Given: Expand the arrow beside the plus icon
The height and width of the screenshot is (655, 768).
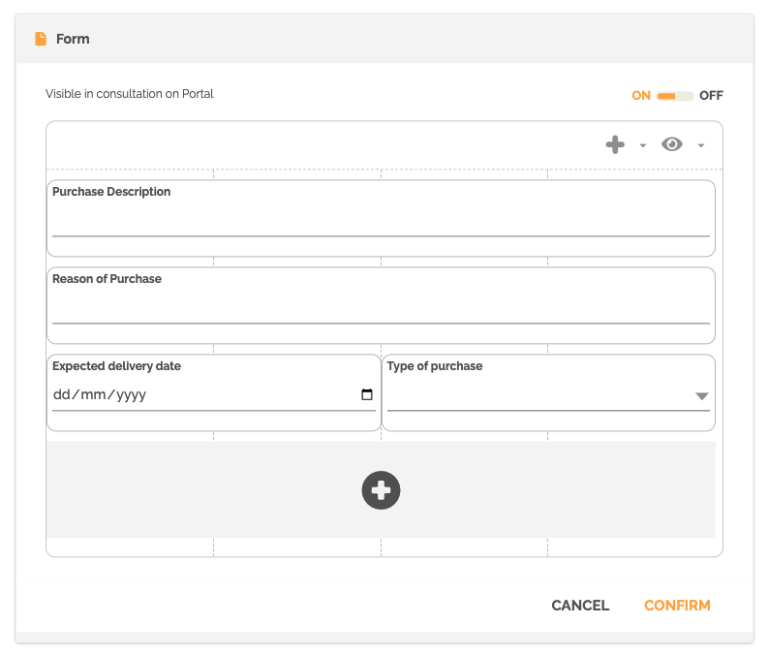Looking at the screenshot, I should pos(643,146).
